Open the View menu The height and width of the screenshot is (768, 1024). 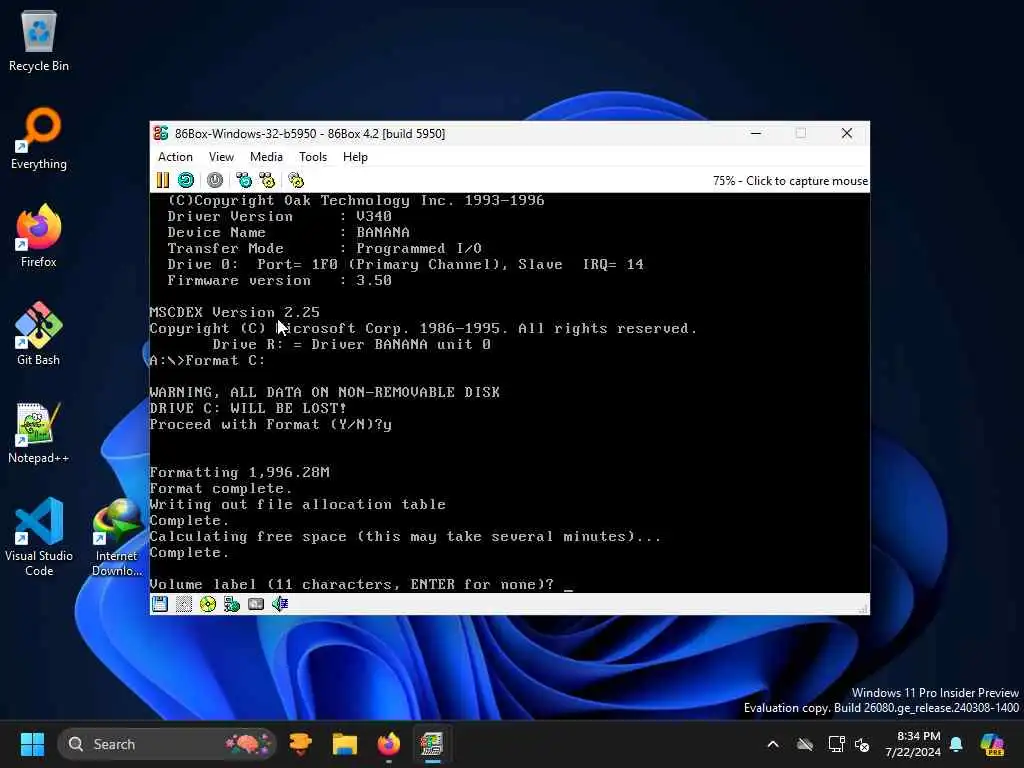click(x=221, y=157)
